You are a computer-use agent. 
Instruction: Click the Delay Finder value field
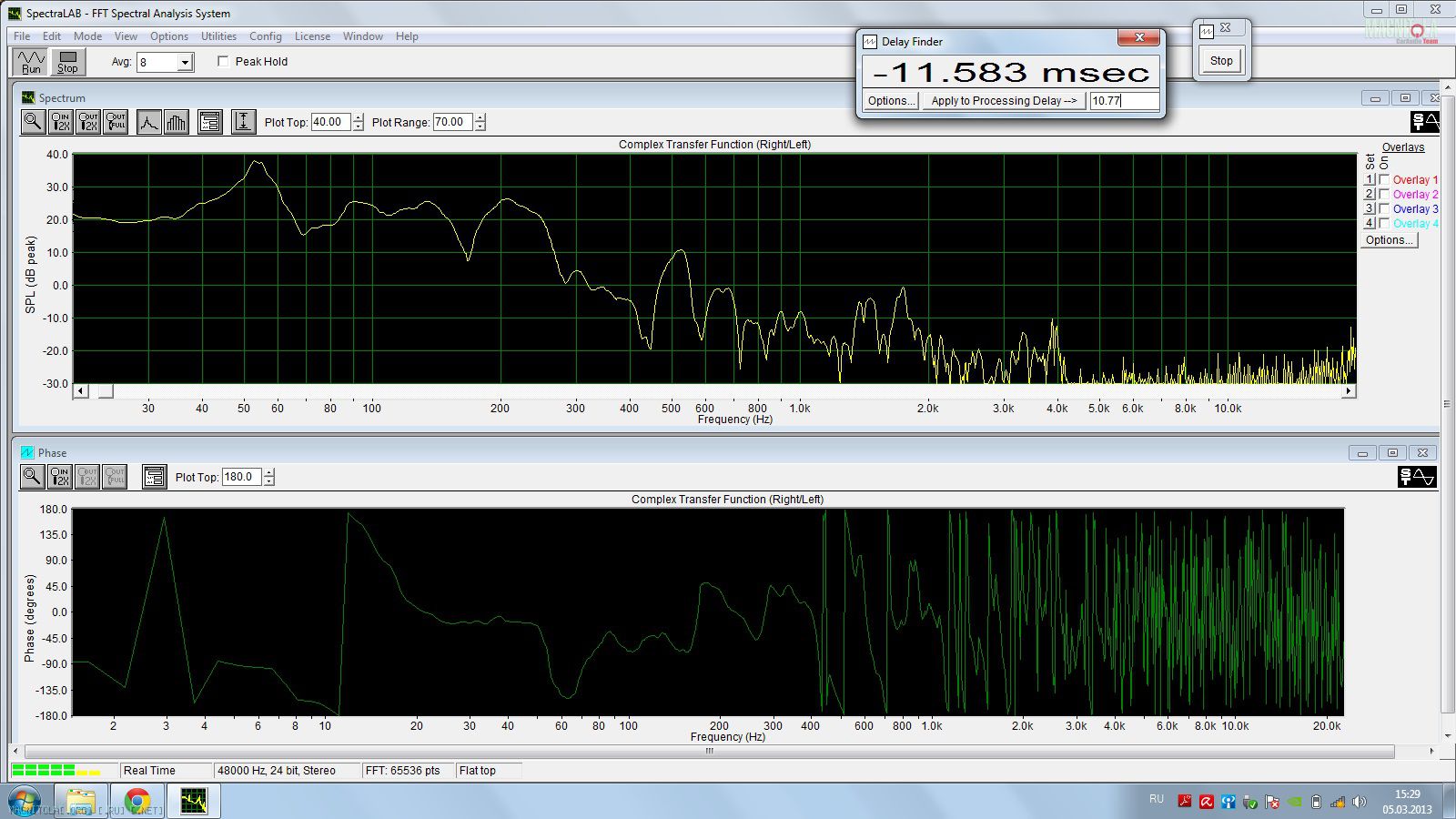click(x=1125, y=101)
